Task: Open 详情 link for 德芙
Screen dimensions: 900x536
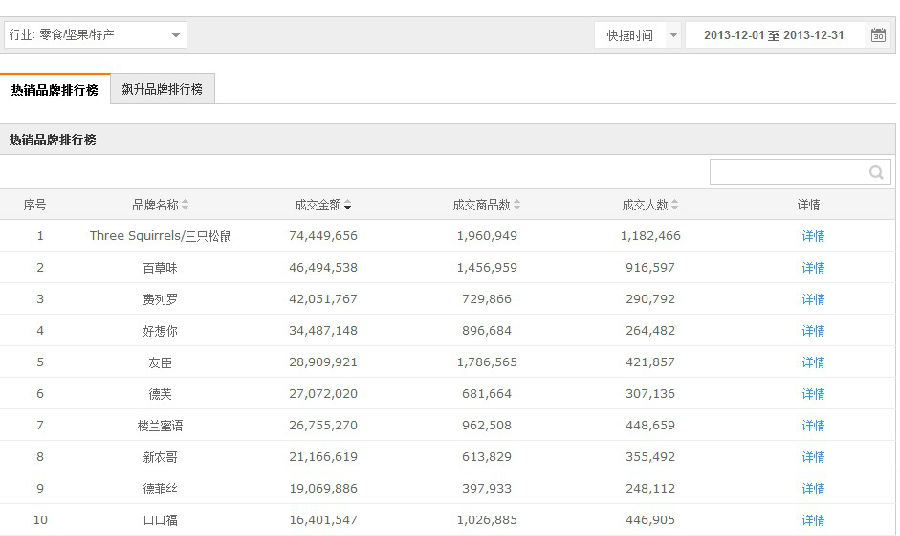Action: (813, 394)
